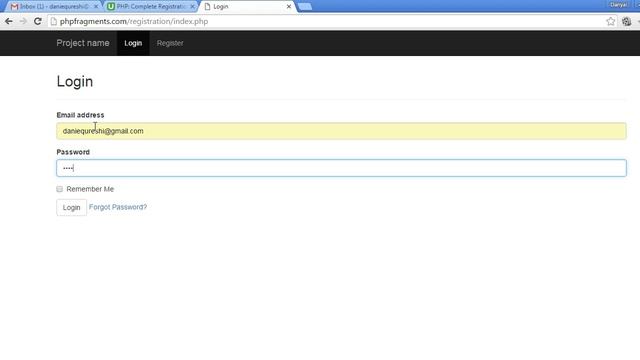Open the Register page from the navbar
Screen dimensions: 640x360
click(x=170, y=43)
